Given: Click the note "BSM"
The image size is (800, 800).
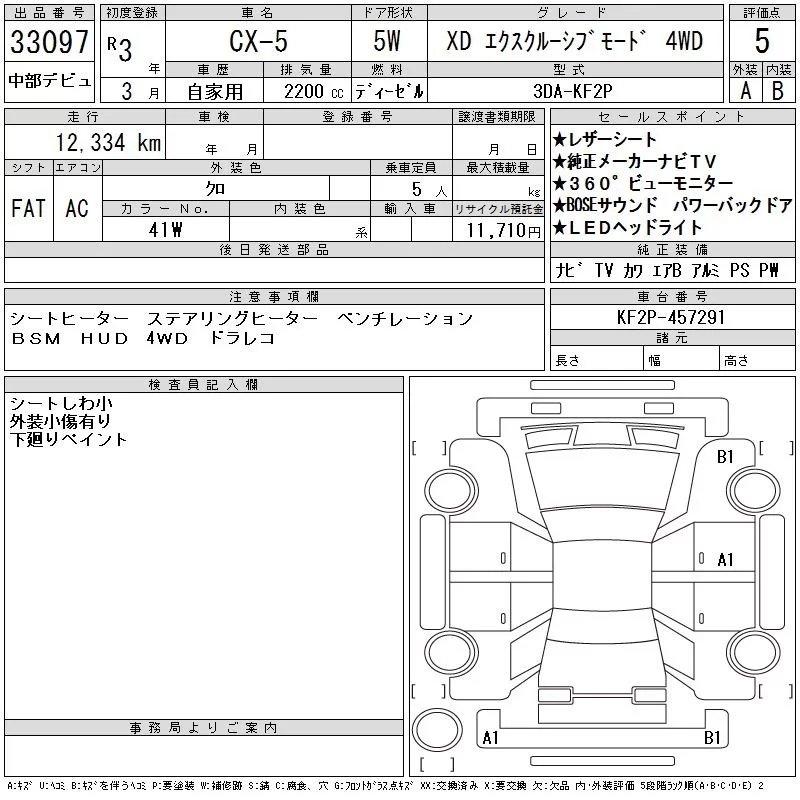Looking at the screenshot, I should [x=36, y=339].
